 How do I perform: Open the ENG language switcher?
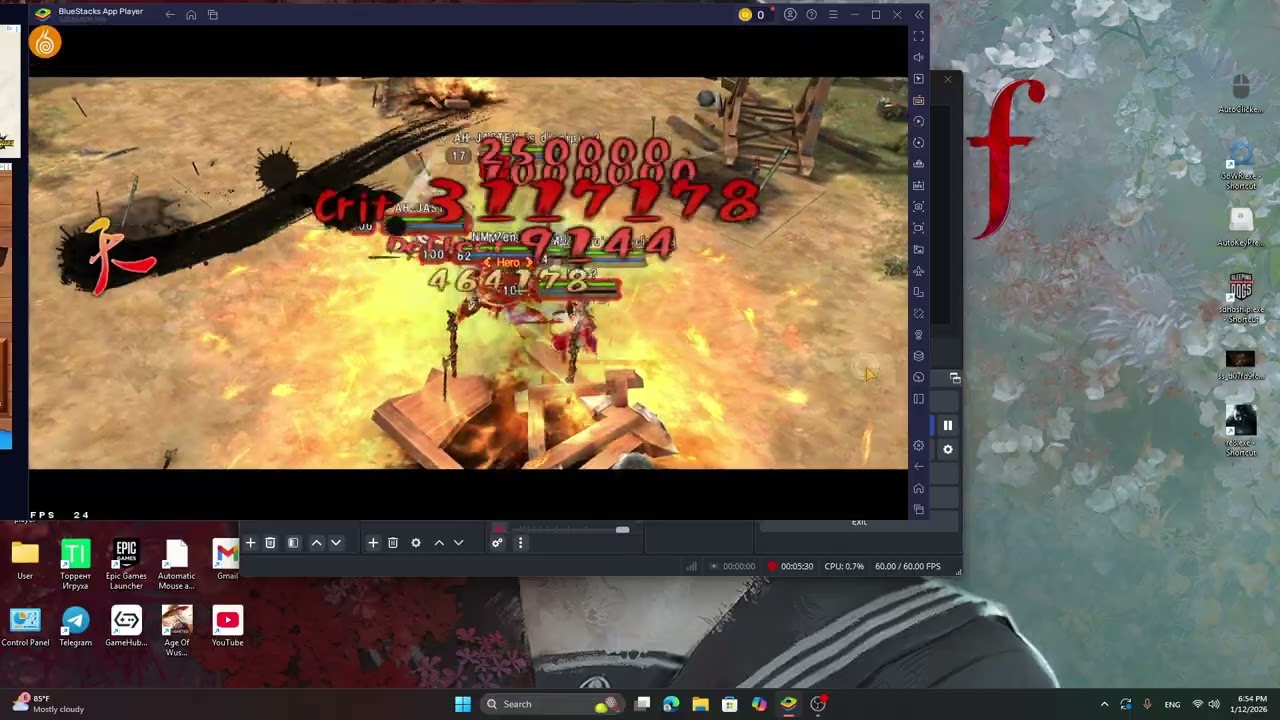point(1172,704)
